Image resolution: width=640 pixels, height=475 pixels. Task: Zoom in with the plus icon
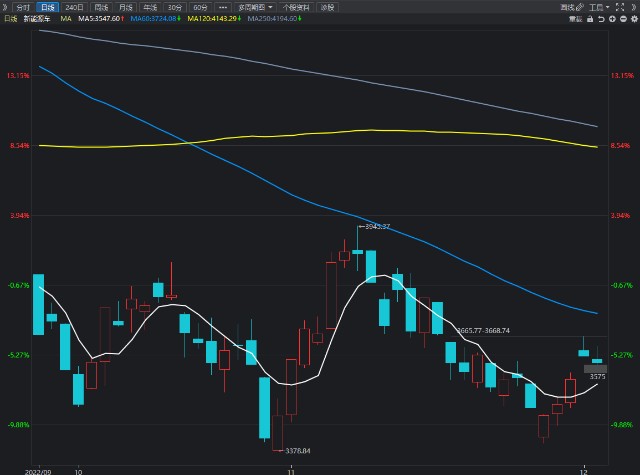point(612,19)
